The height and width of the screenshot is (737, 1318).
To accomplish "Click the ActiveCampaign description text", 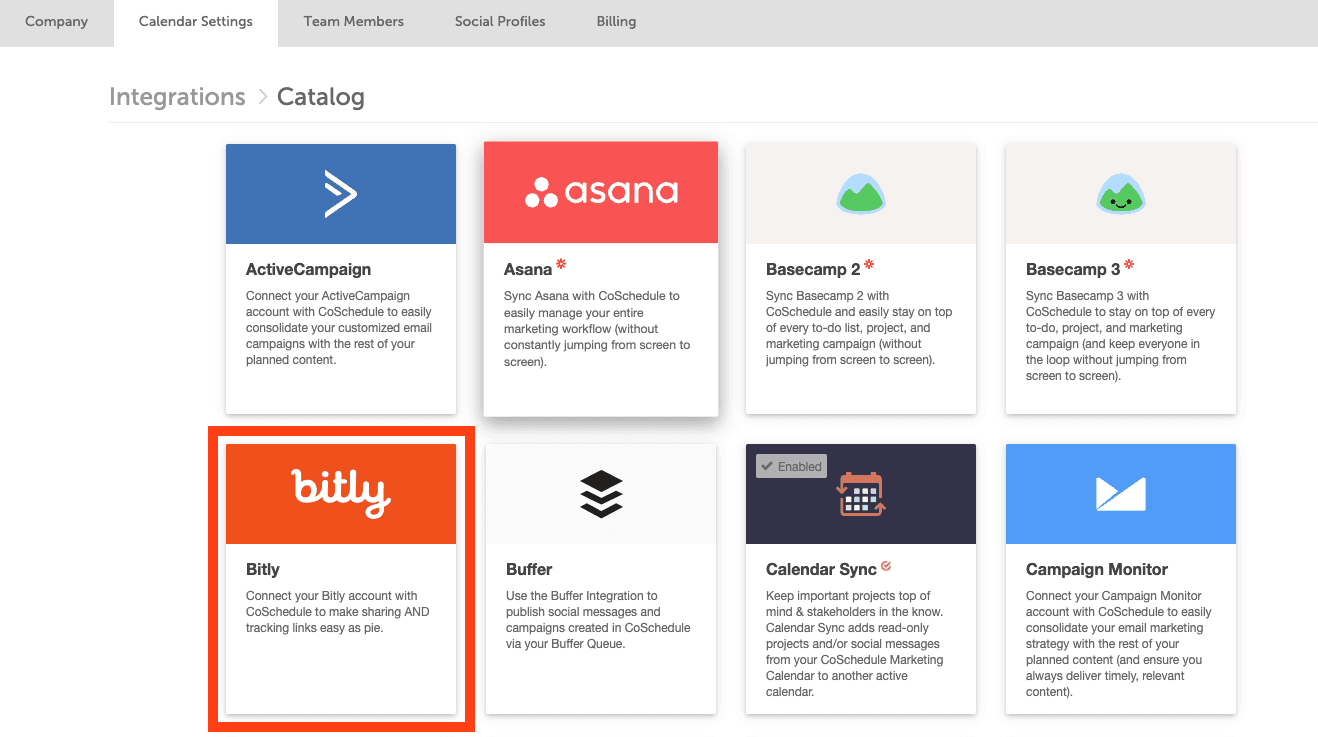I will click(x=339, y=328).
